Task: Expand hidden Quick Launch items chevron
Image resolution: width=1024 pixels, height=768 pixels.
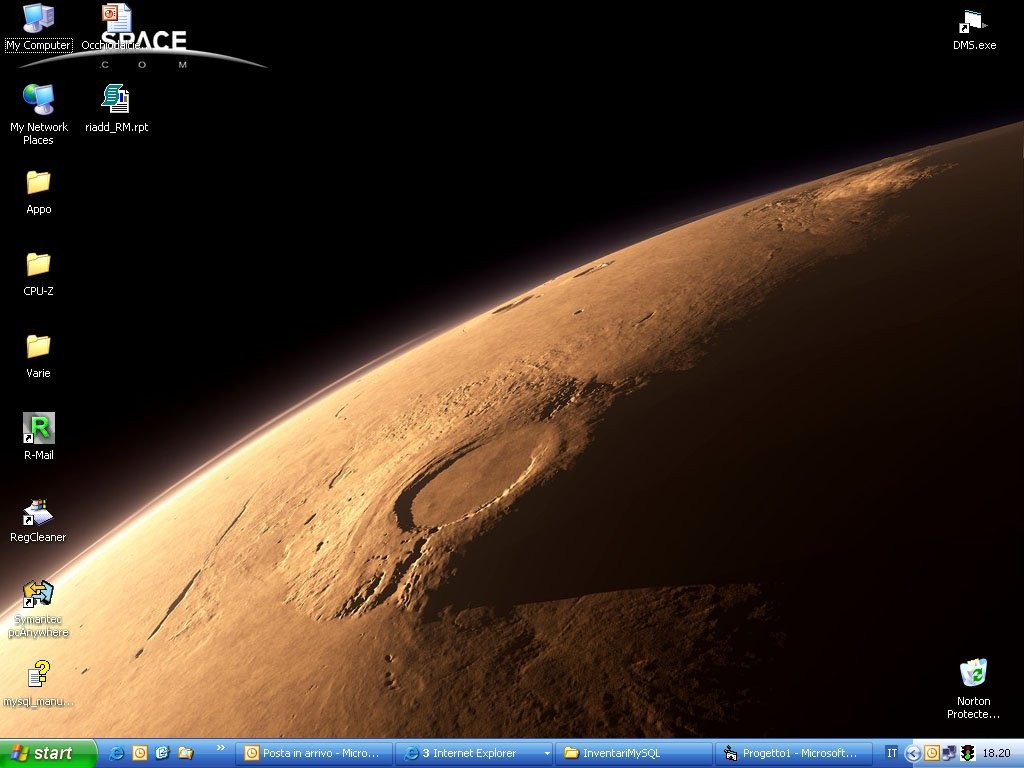Action: (x=221, y=748)
